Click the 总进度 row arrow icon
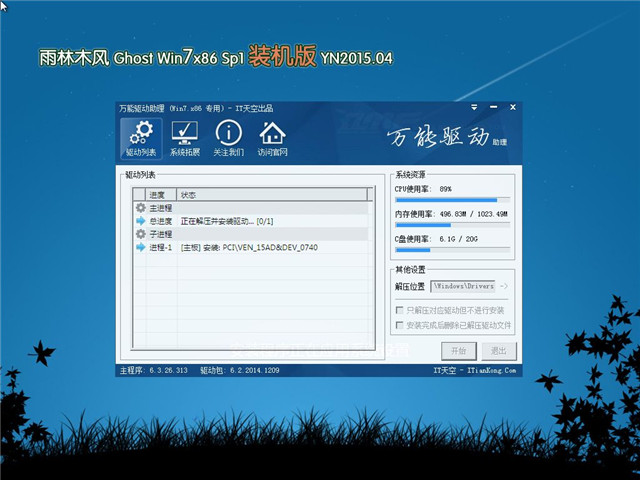640x480 pixels. pos(141,221)
